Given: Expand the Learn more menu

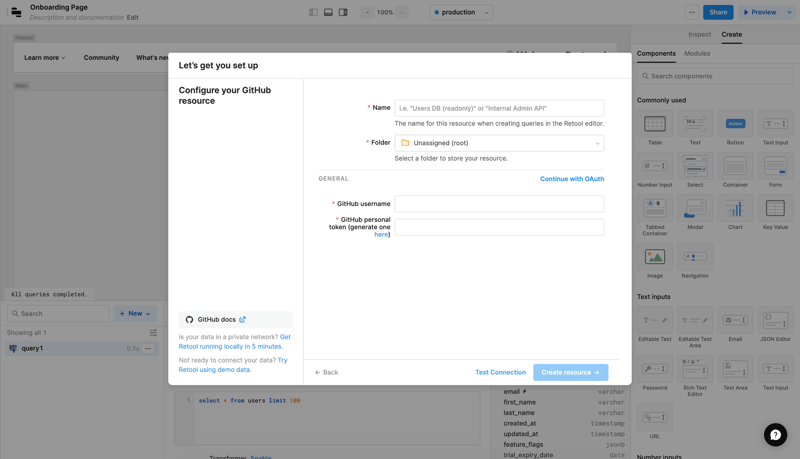Looking at the screenshot, I should click(45, 58).
